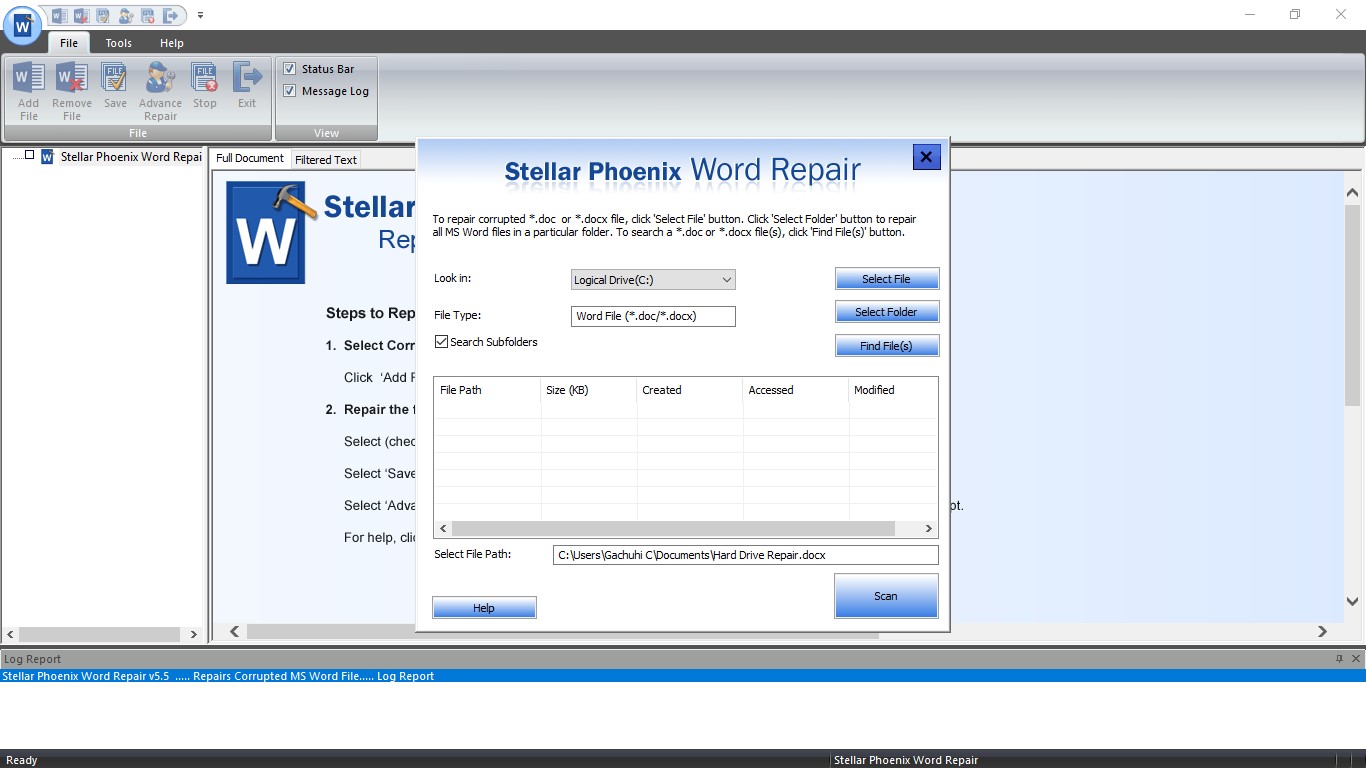The height and width of the screenshot is (768, 1366).
Task: Click the Ready status bar text
Action: [x=22, y=760]
